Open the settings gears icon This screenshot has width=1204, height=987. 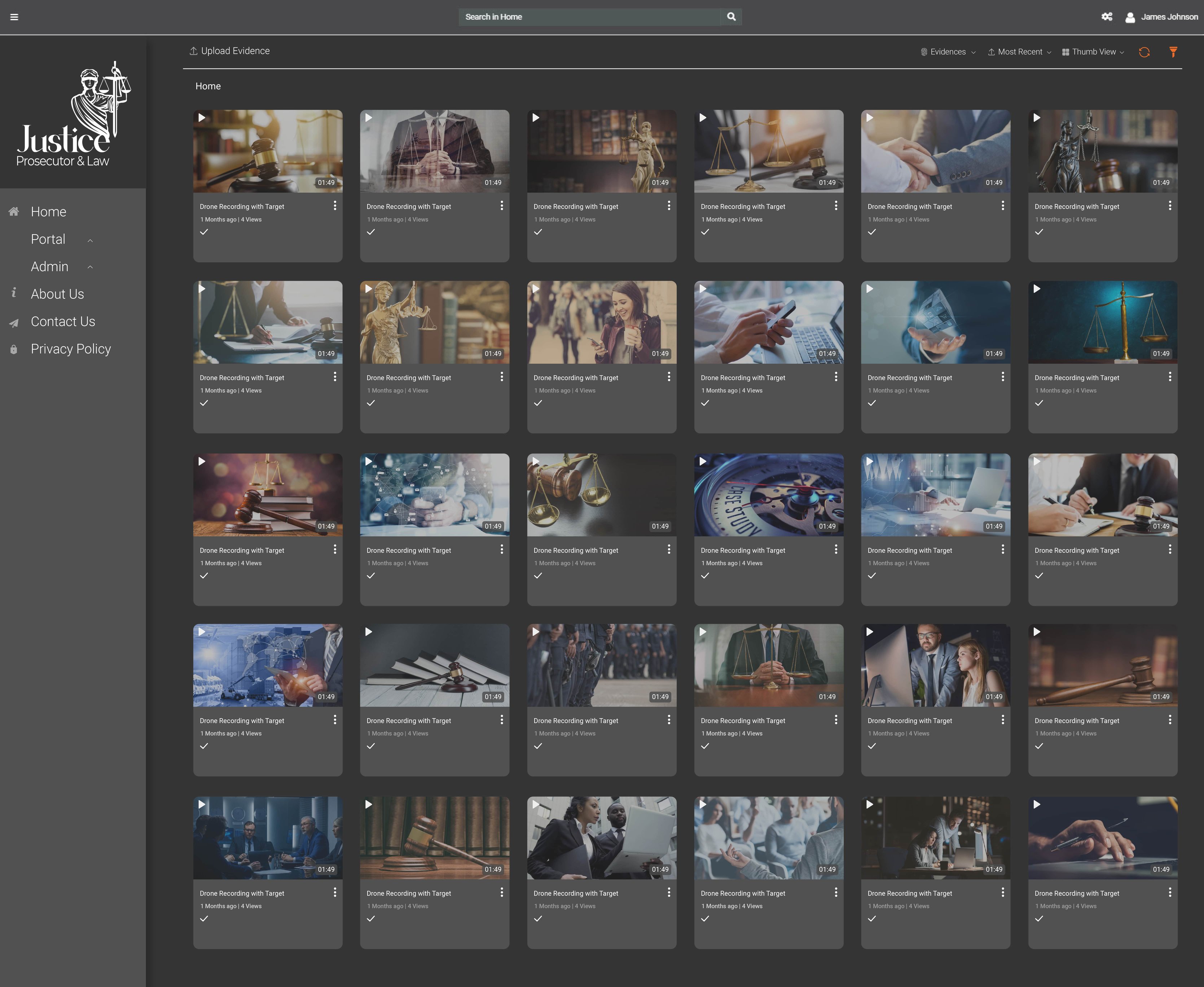(1106, 17)
